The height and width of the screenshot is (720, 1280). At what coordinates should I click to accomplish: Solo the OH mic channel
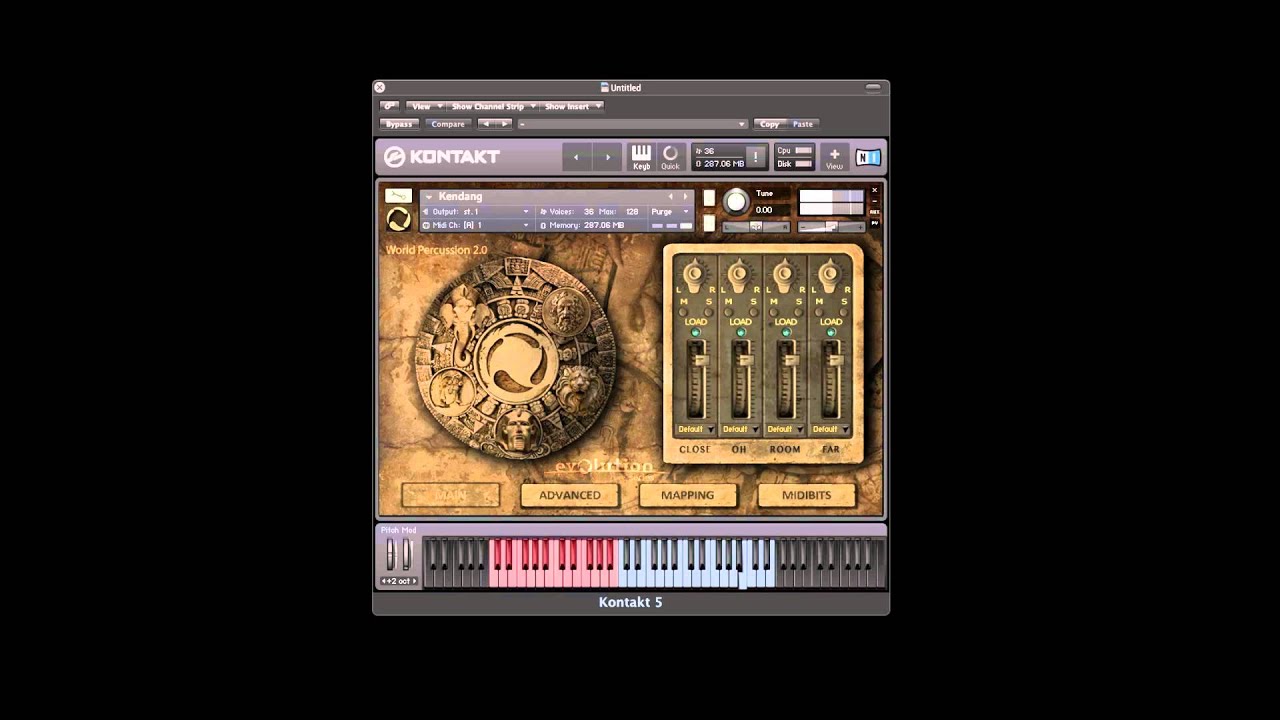[x=753, y=311]
